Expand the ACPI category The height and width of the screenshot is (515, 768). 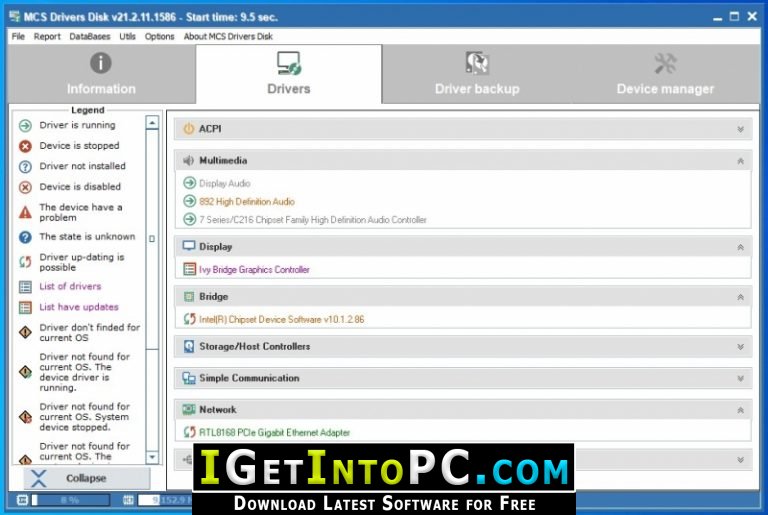(x=741, y=129)
